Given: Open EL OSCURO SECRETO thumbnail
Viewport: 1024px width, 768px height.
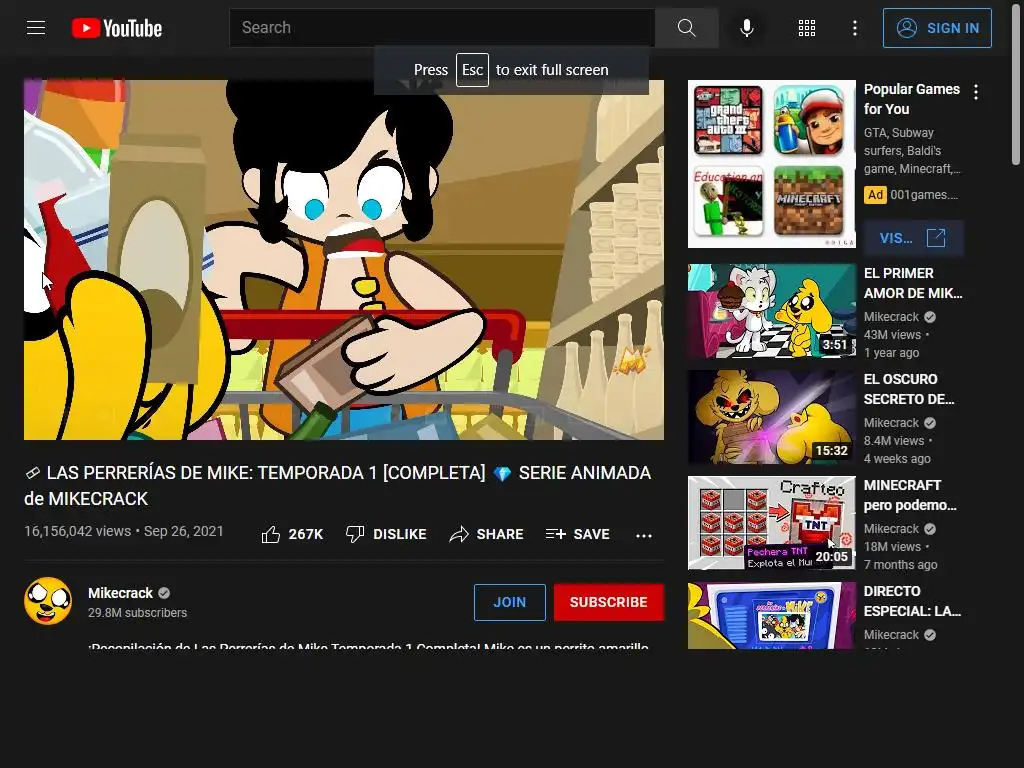Looking at the screenshot, I should click(771, 417).
